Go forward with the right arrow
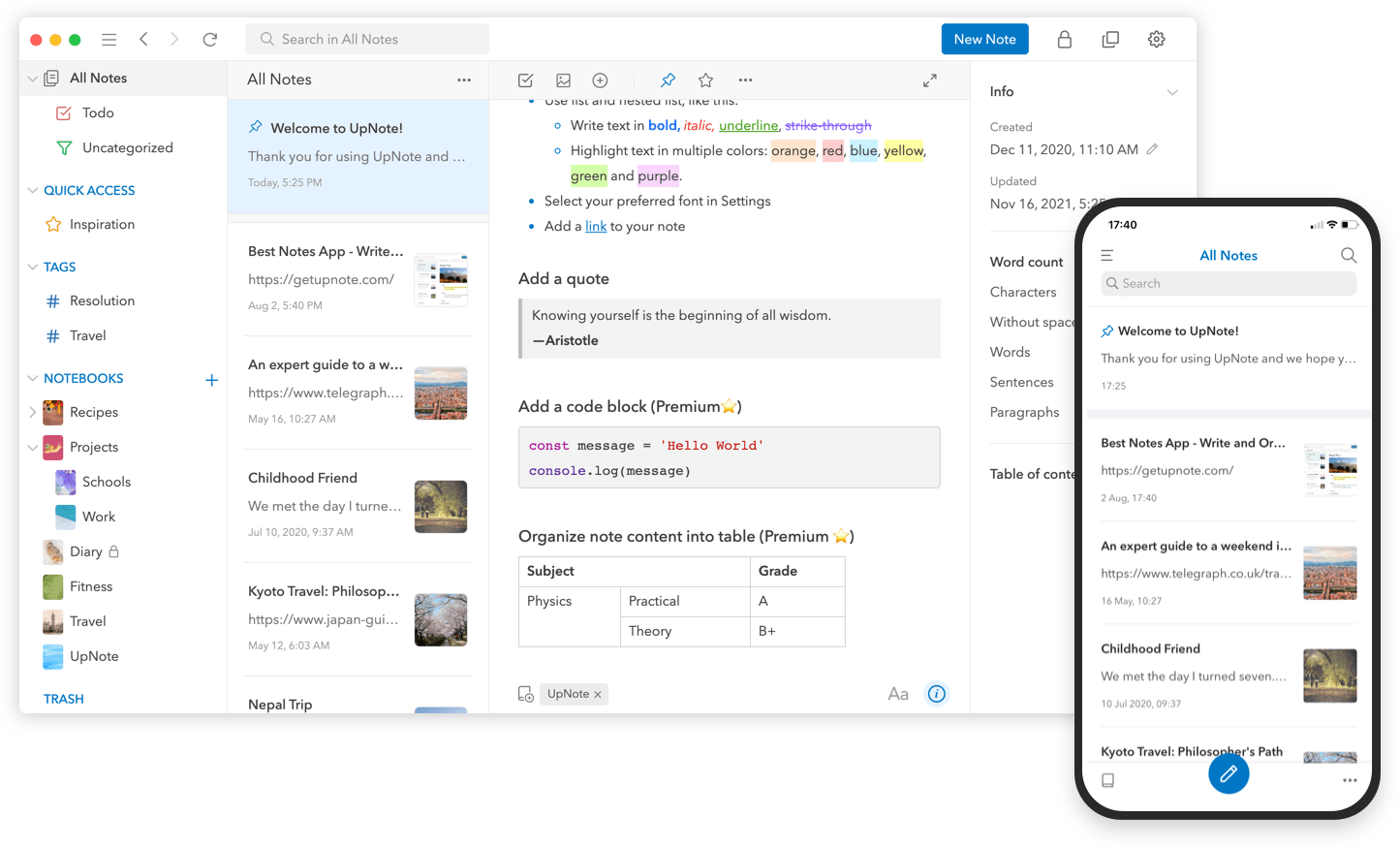The width and height of the screenshot is (1400, 849). pos(174,39)
